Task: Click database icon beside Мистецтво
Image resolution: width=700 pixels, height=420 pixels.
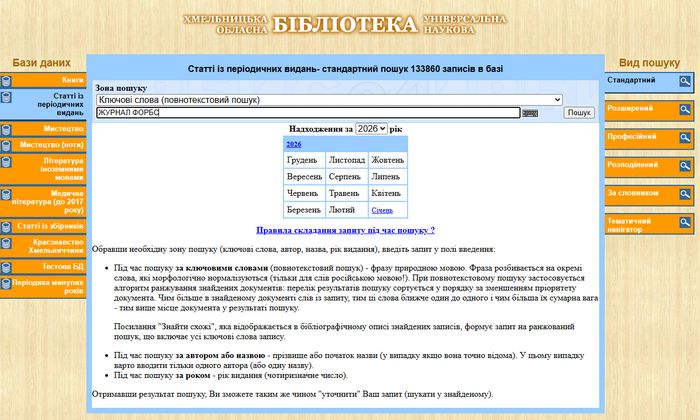Action: [6, 129]
